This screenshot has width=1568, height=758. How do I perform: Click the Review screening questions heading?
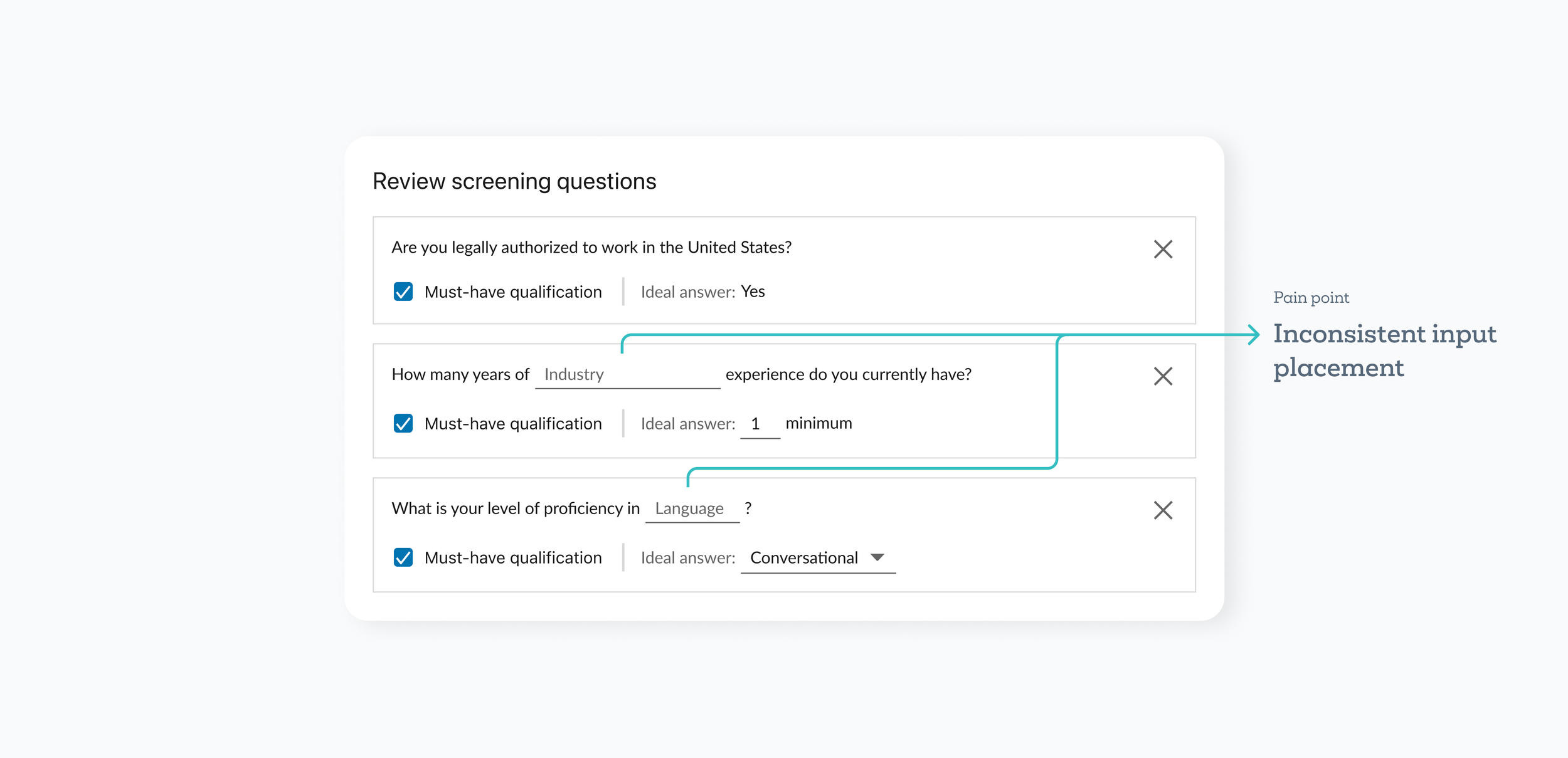coord(514,181)
